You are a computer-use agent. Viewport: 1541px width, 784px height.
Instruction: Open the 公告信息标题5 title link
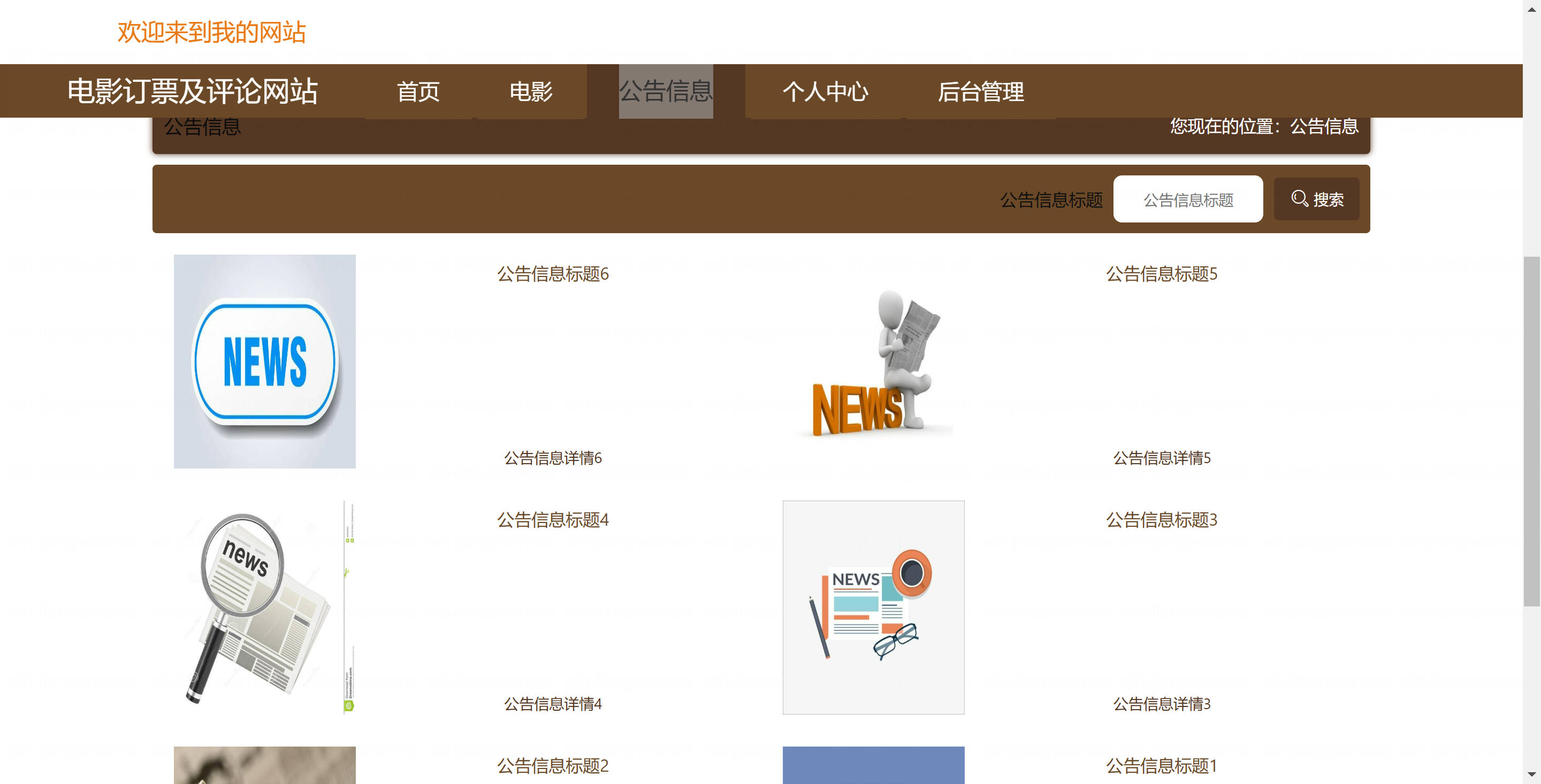[1161, 274]
